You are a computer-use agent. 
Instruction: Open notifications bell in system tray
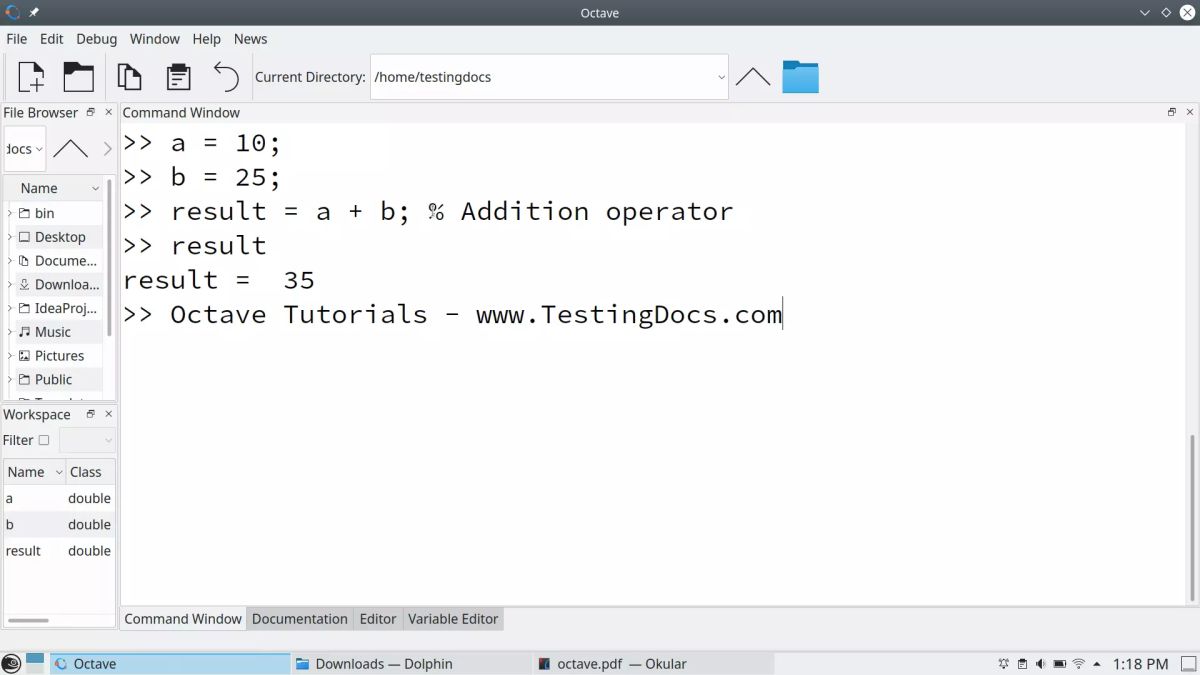click(1003, 664)
